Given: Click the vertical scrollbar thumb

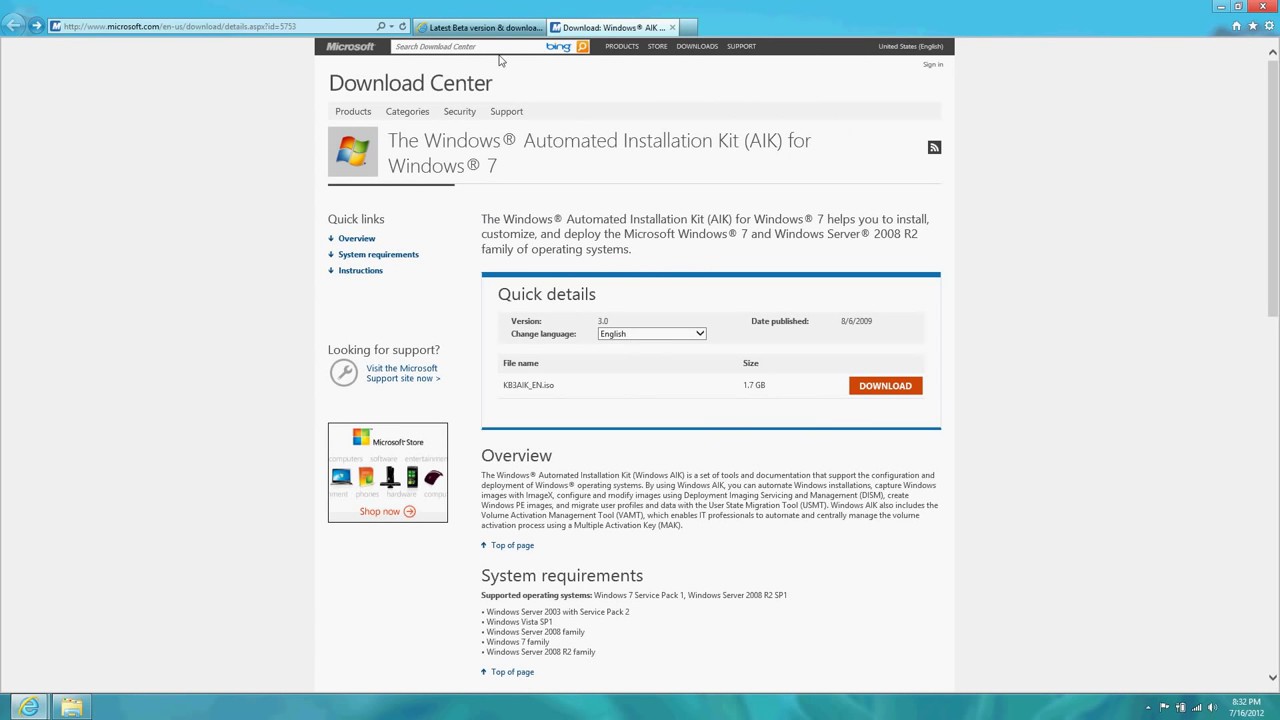Looking at the screenshot, I should pyautogui.click(x=1272, y=190).
